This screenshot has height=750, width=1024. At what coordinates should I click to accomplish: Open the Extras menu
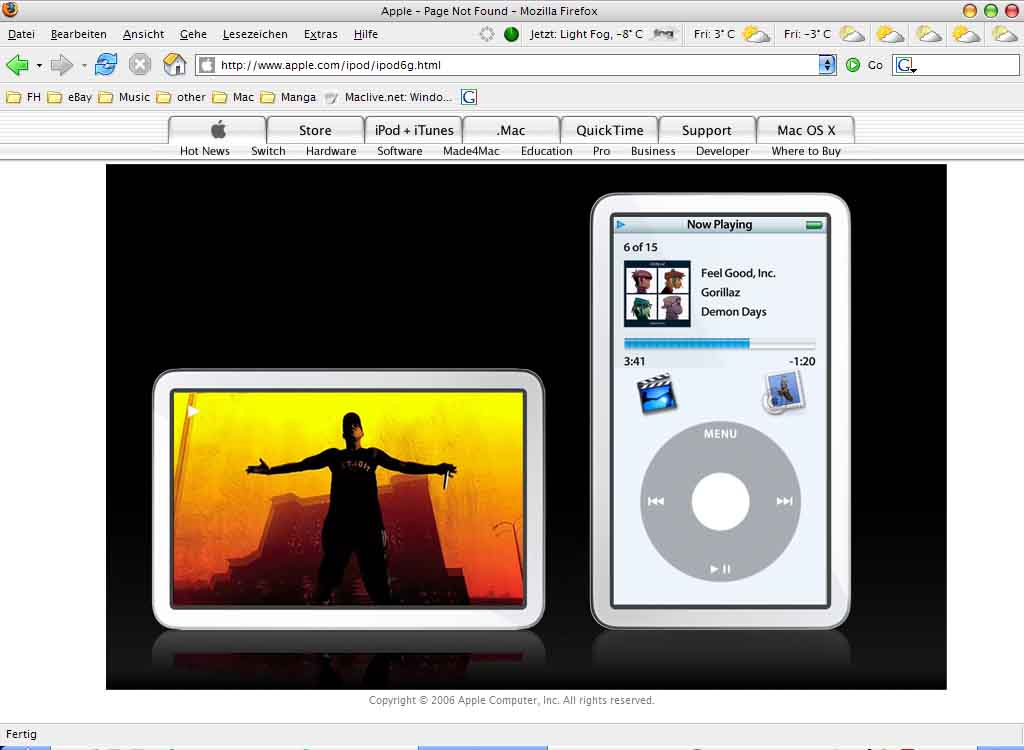coord(321,34)
